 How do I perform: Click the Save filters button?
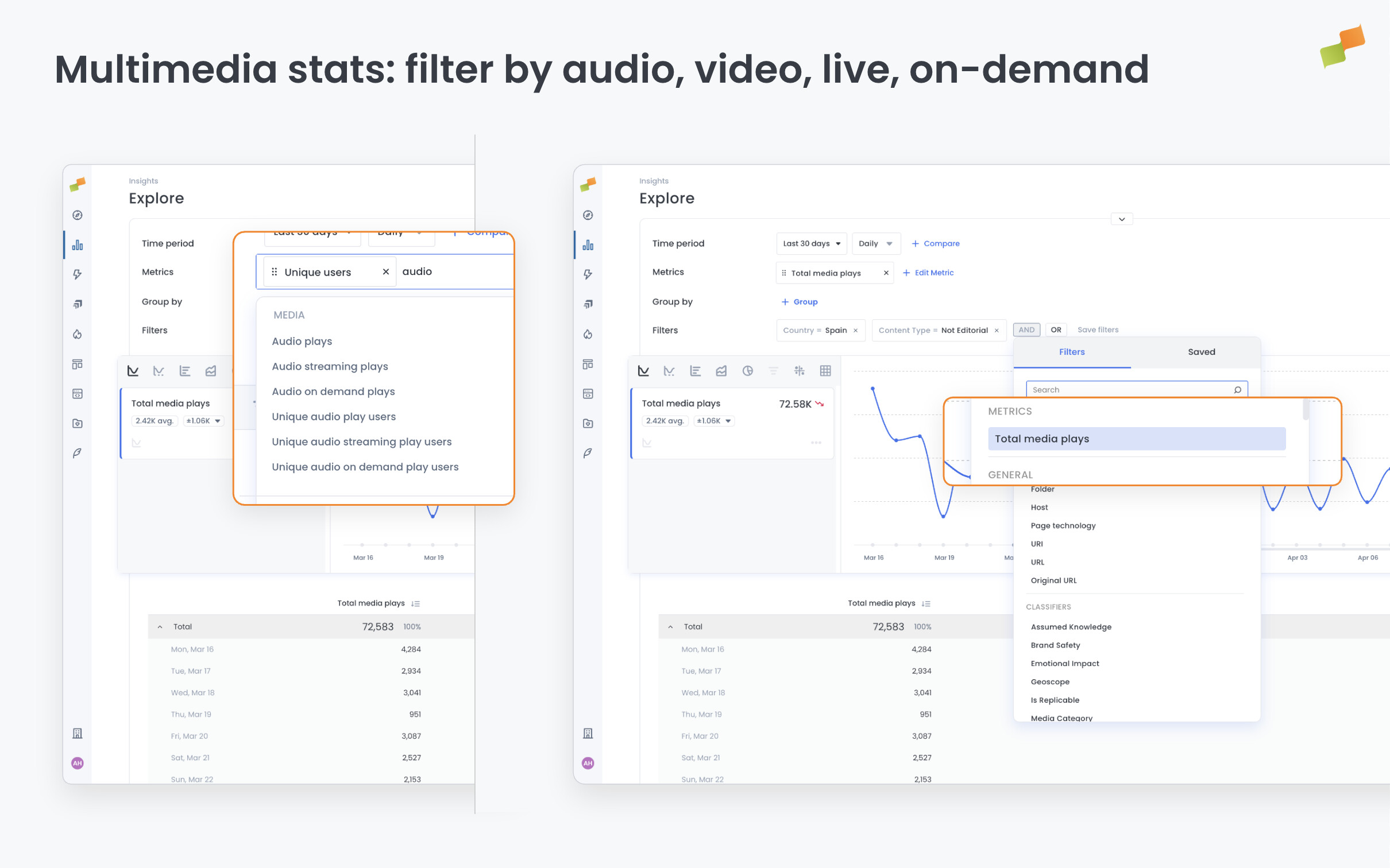point(1098,330)
